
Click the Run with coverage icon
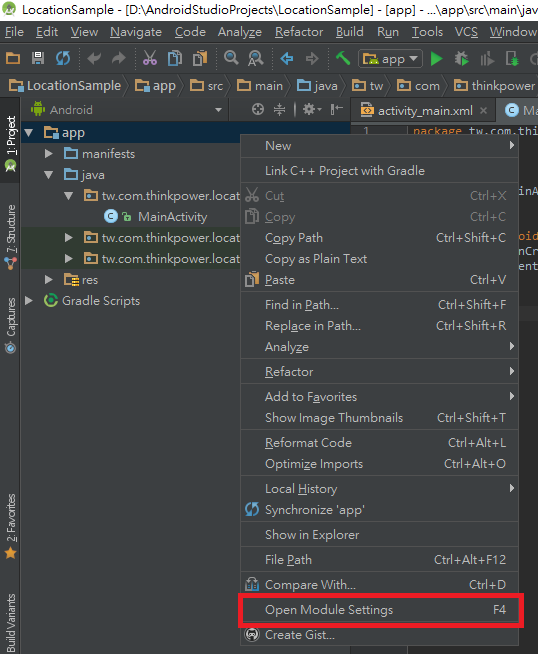coord(487,59)
